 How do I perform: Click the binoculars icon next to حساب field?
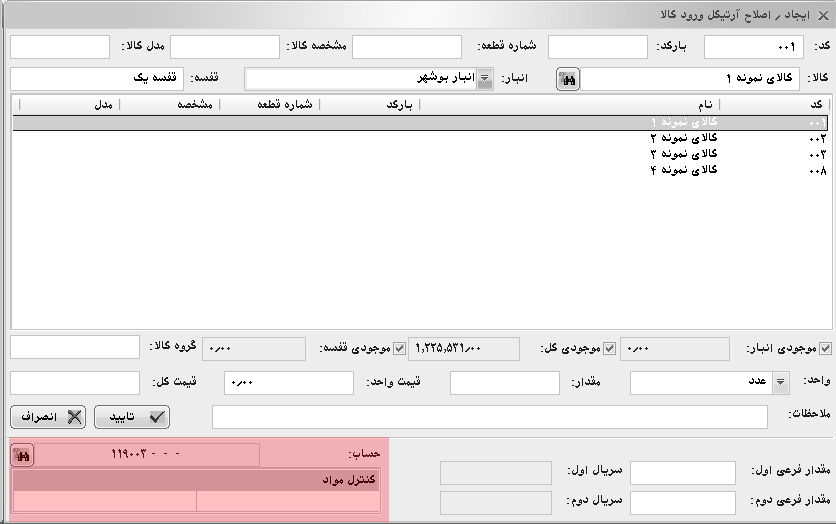22,455
